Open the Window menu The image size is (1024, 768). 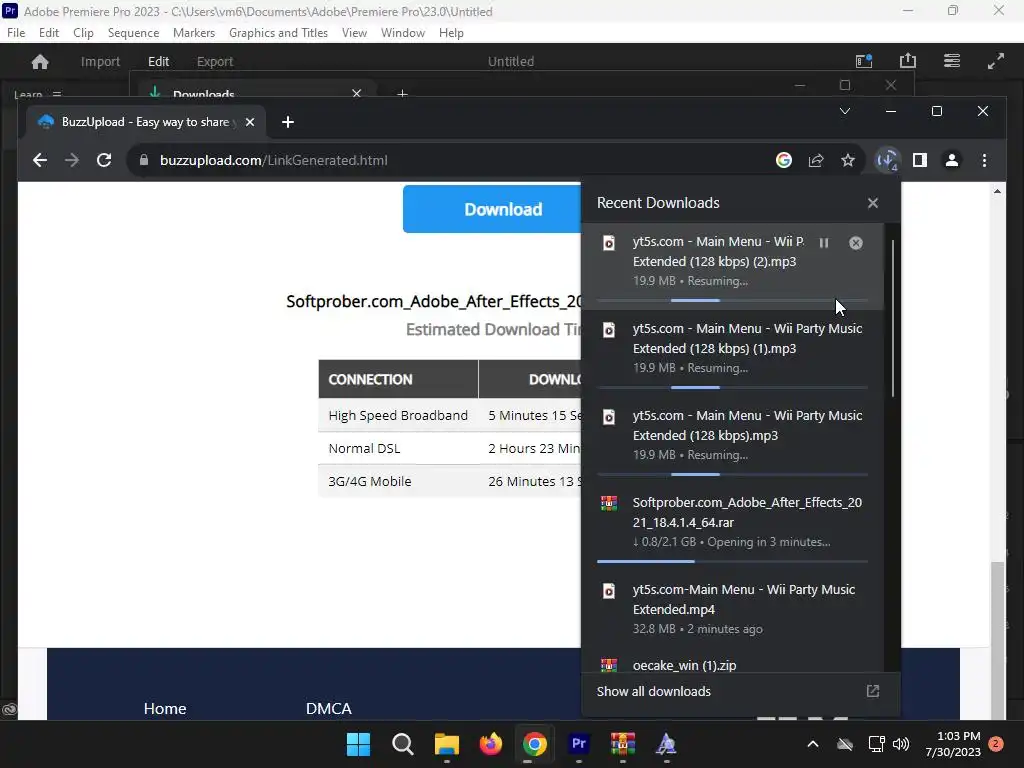tap(402, 33)
